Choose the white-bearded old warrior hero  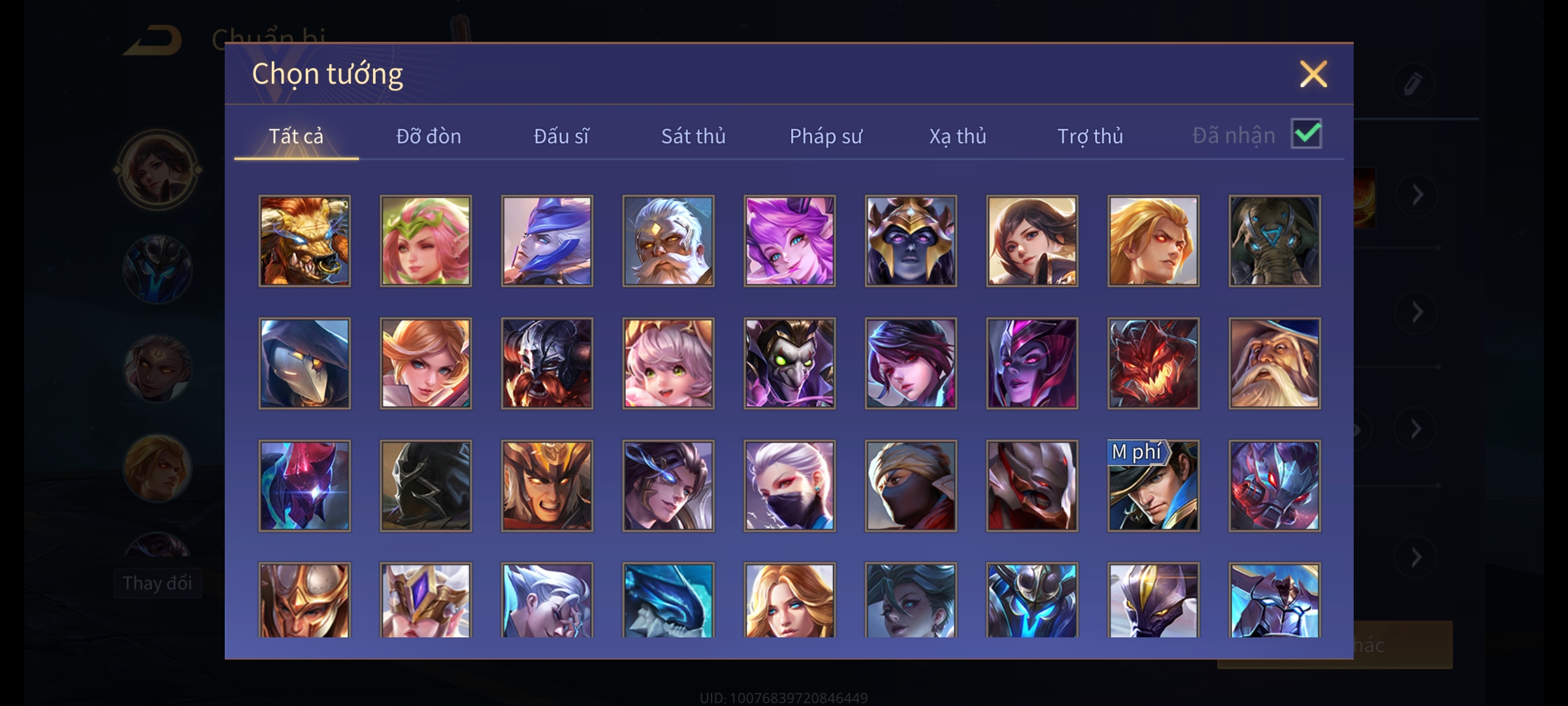point(668,241)
